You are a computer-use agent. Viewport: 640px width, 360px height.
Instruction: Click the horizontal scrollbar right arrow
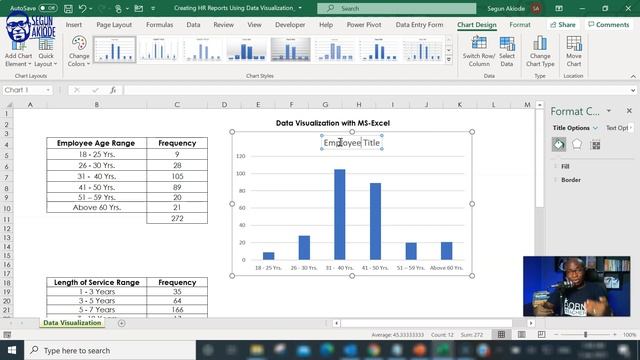click(x=531, y=323)
